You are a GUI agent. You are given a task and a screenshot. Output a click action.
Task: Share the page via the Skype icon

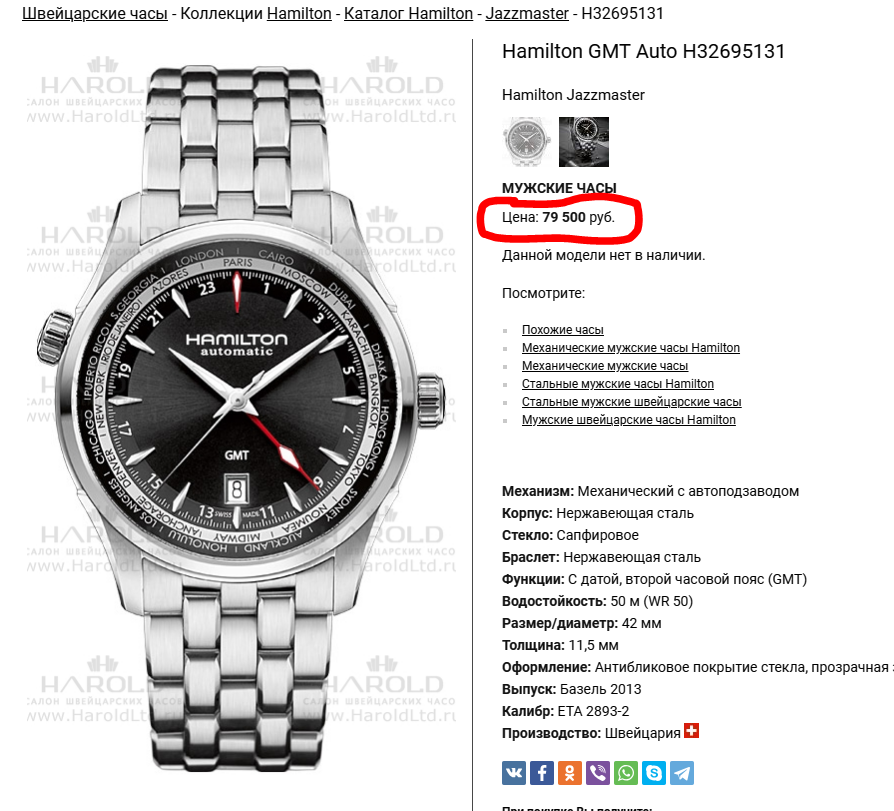tap(653, 773)
